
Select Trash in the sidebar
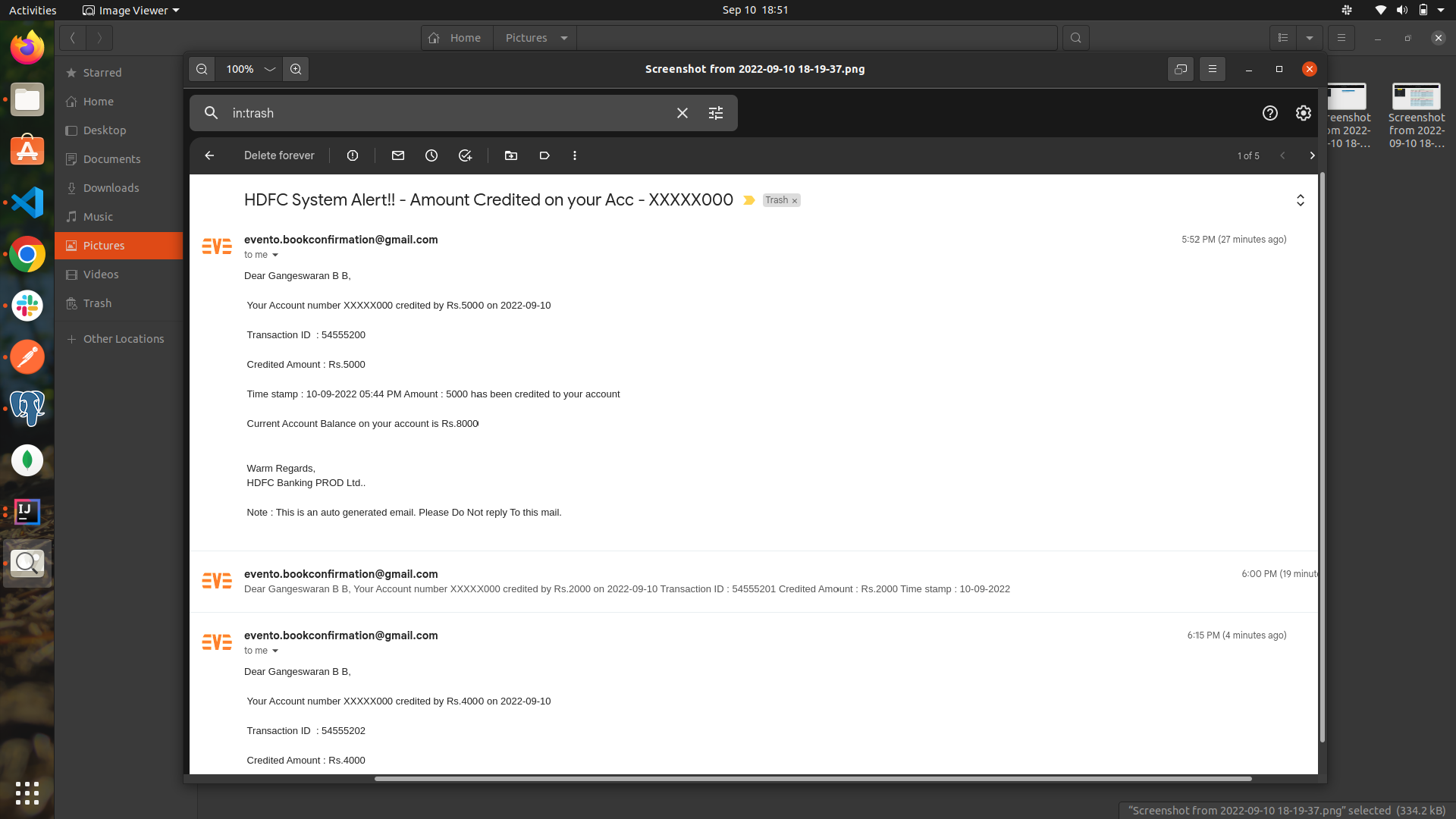[x=96, y=303]
